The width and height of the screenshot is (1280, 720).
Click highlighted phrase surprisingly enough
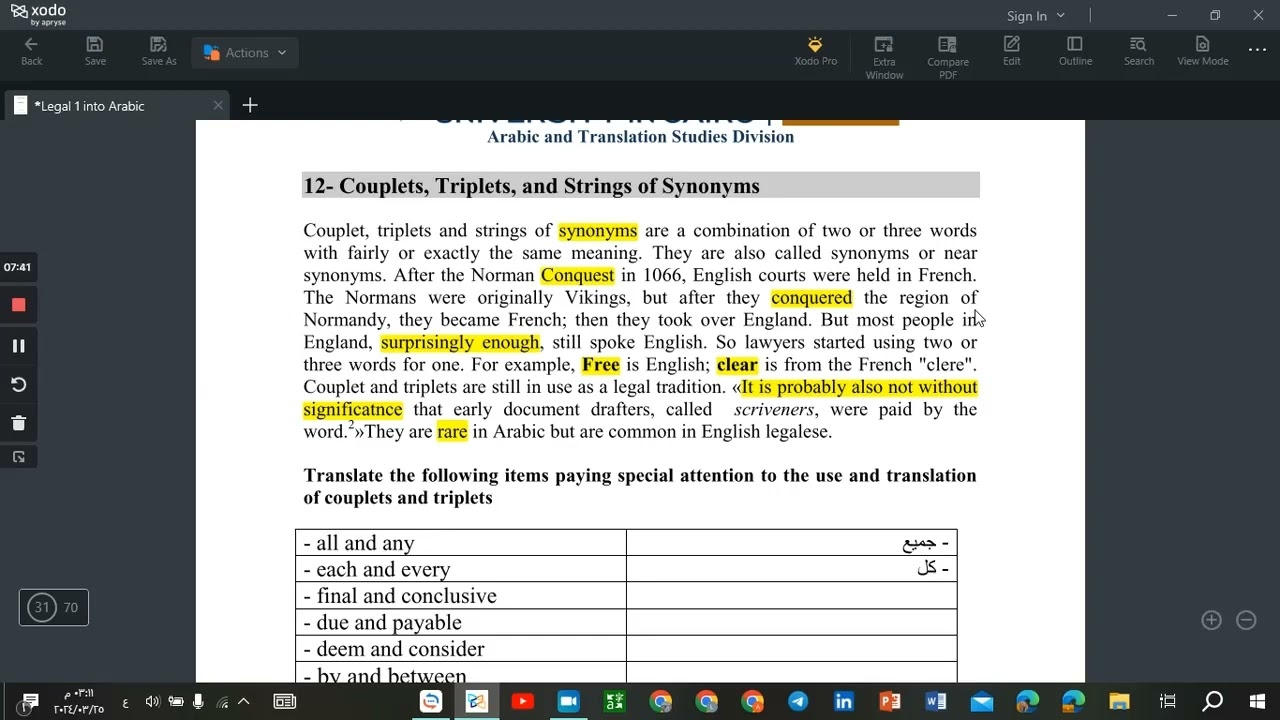point(460,342)
